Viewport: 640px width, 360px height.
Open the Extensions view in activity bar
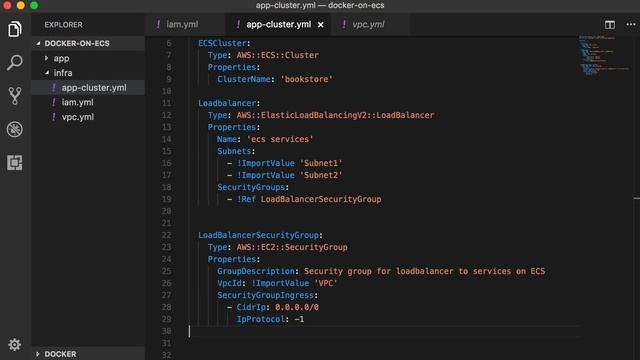[15, 163]
